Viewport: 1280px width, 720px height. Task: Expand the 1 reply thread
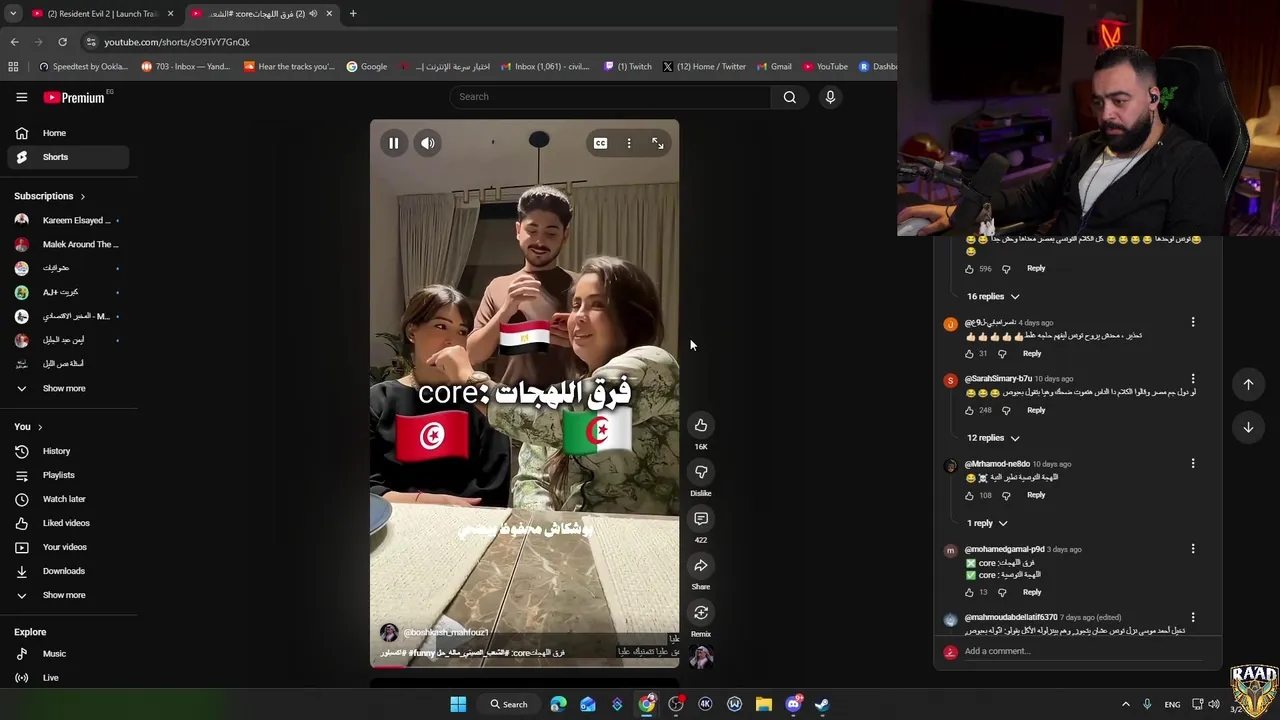click(x=987, y=523)
